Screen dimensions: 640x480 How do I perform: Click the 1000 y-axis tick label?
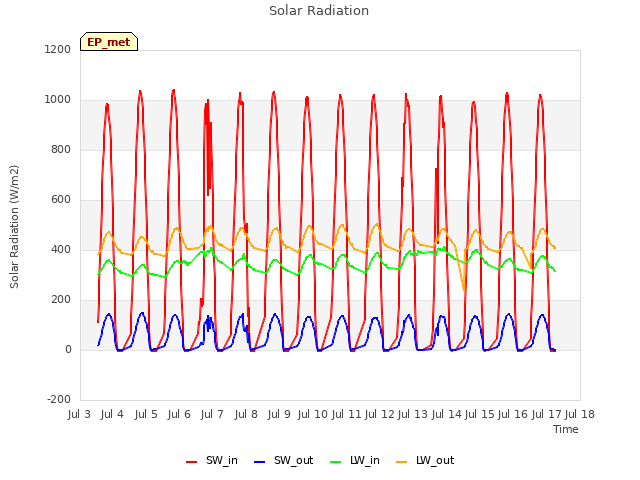[x=58, y=100]
